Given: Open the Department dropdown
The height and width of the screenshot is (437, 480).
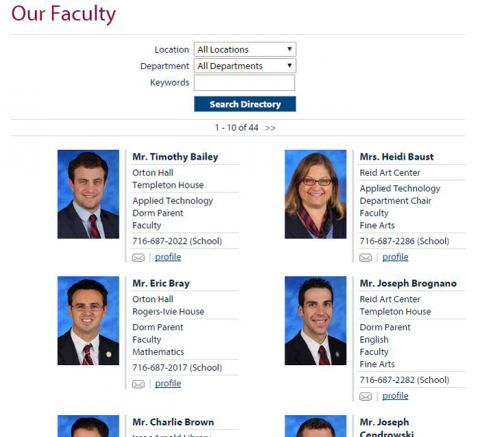Looking at the screenshot, I should (x=245, y=66).
